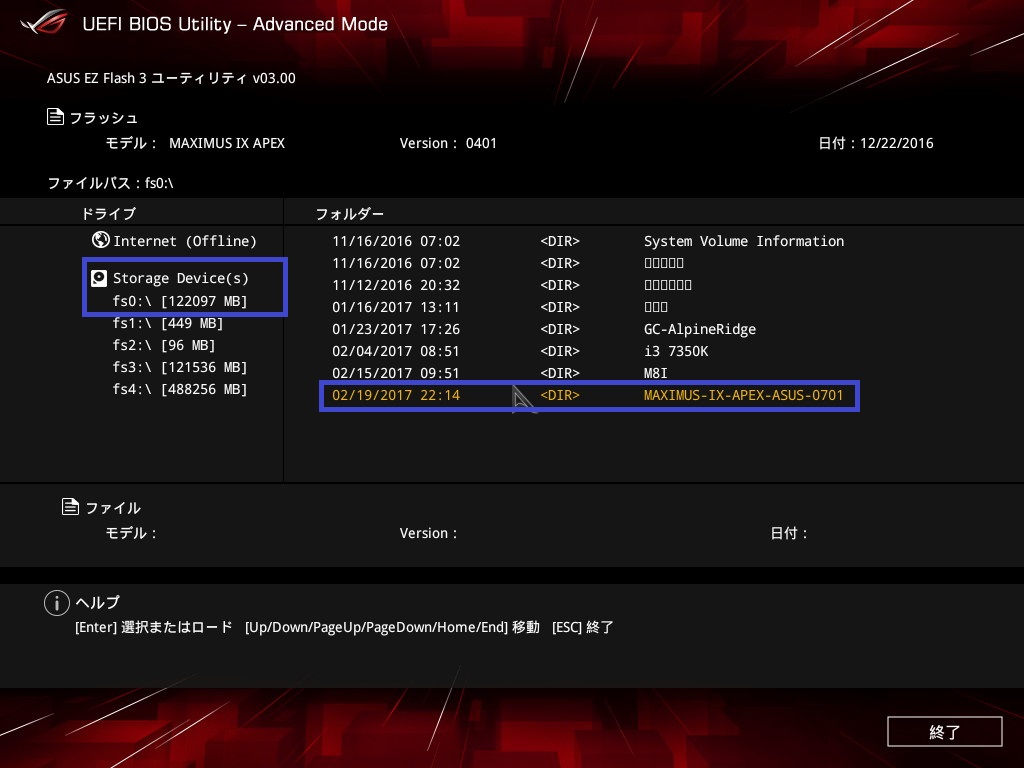Click folder row dated 11/12/2016 20:32
This screenshot has width=1024, height=768.
point(511,285)
